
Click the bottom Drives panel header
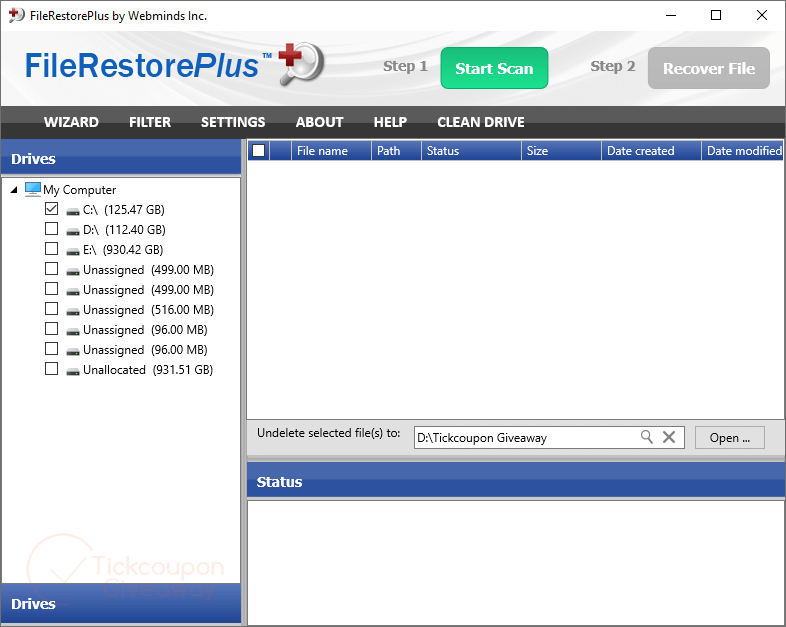pyautogui.click(x=121, y=603)
